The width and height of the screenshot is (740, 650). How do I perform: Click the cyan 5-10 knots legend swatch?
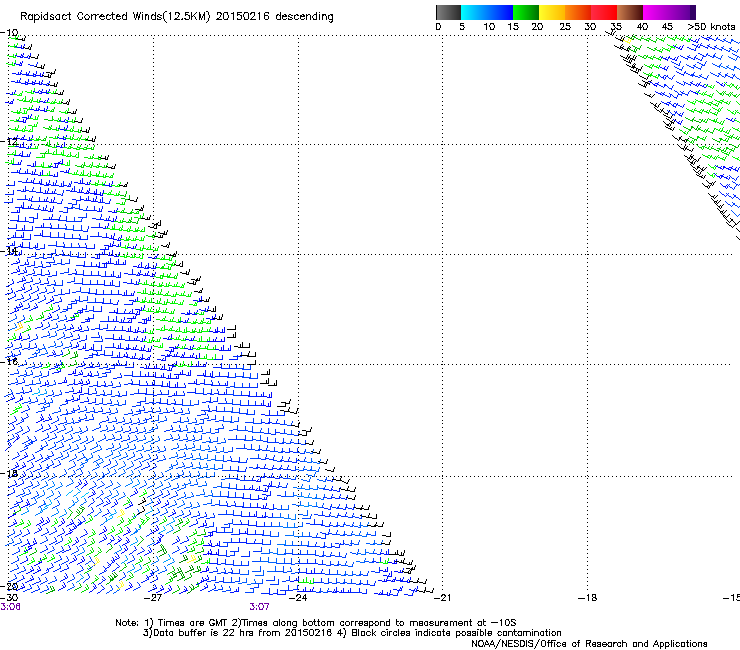coord(474,12)
